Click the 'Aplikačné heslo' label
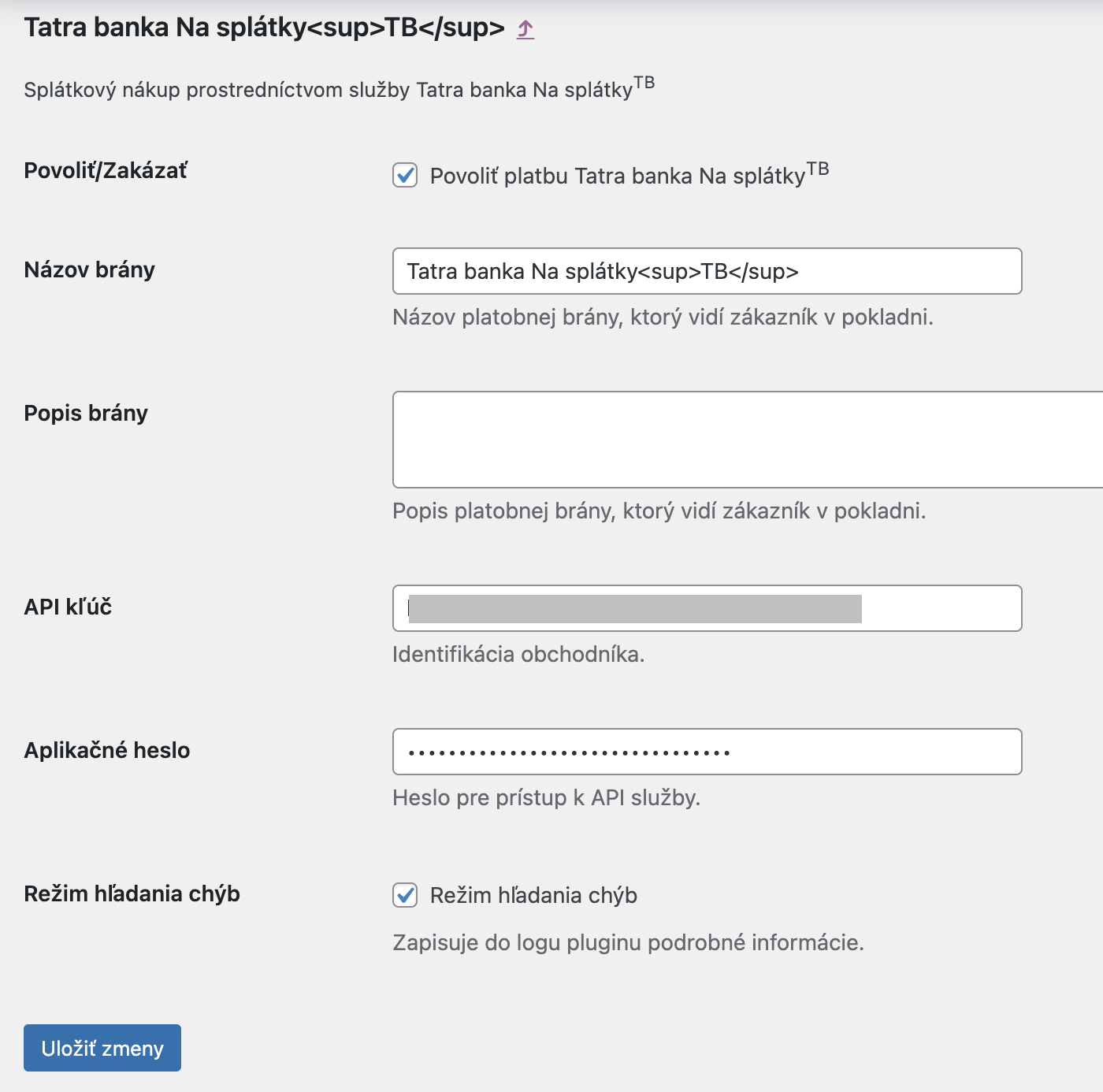The height and width of the screenshot is (1092, 1103). coord(107,750)
